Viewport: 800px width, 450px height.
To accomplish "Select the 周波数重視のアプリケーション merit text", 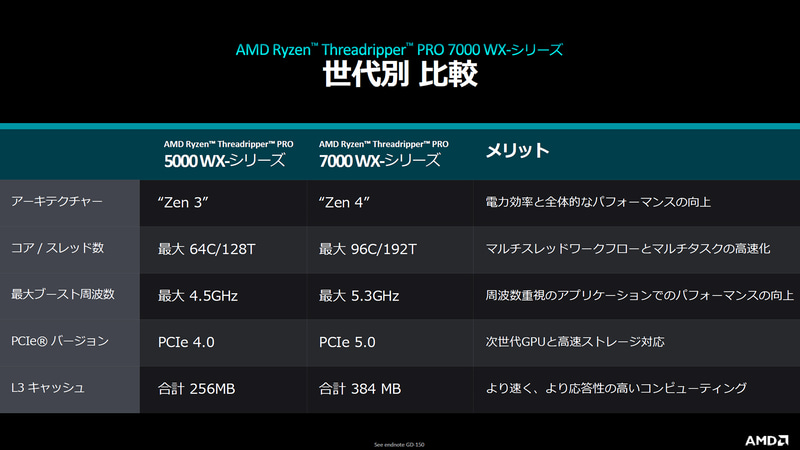I will pyautogui.click(x=639, y=295).
